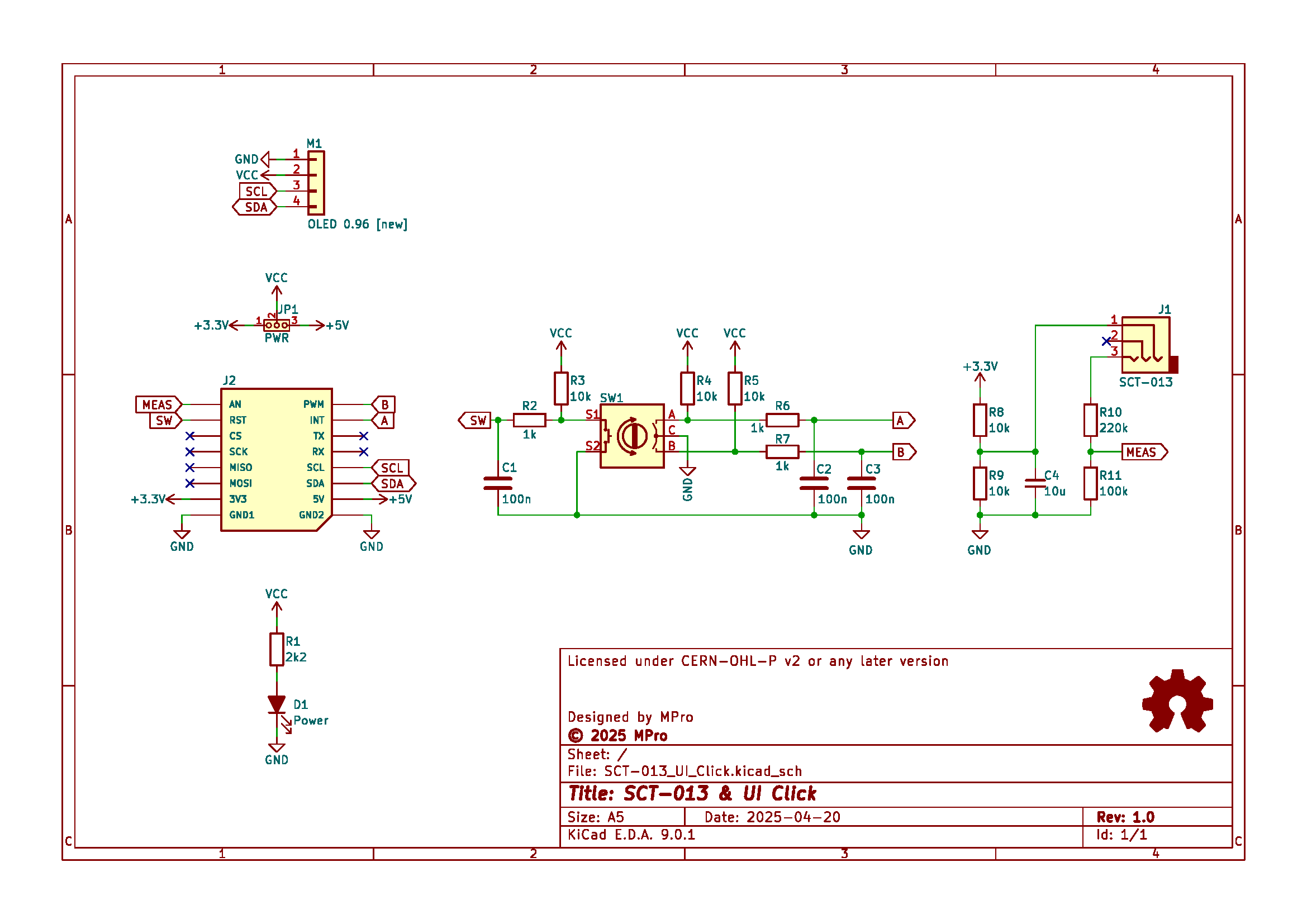Click the no-connect mark on CS pin
Image resolution: width=1307 pixels, height=924 pixels.
(x=190, y=436)
